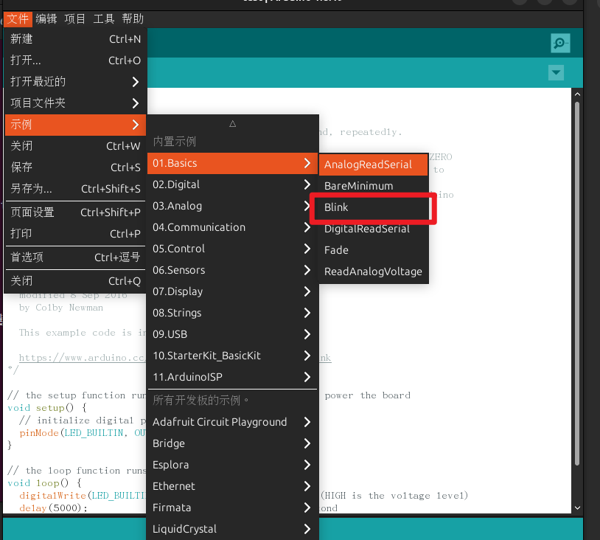Choose the BareMinimum example

click(x=359, y=186)
